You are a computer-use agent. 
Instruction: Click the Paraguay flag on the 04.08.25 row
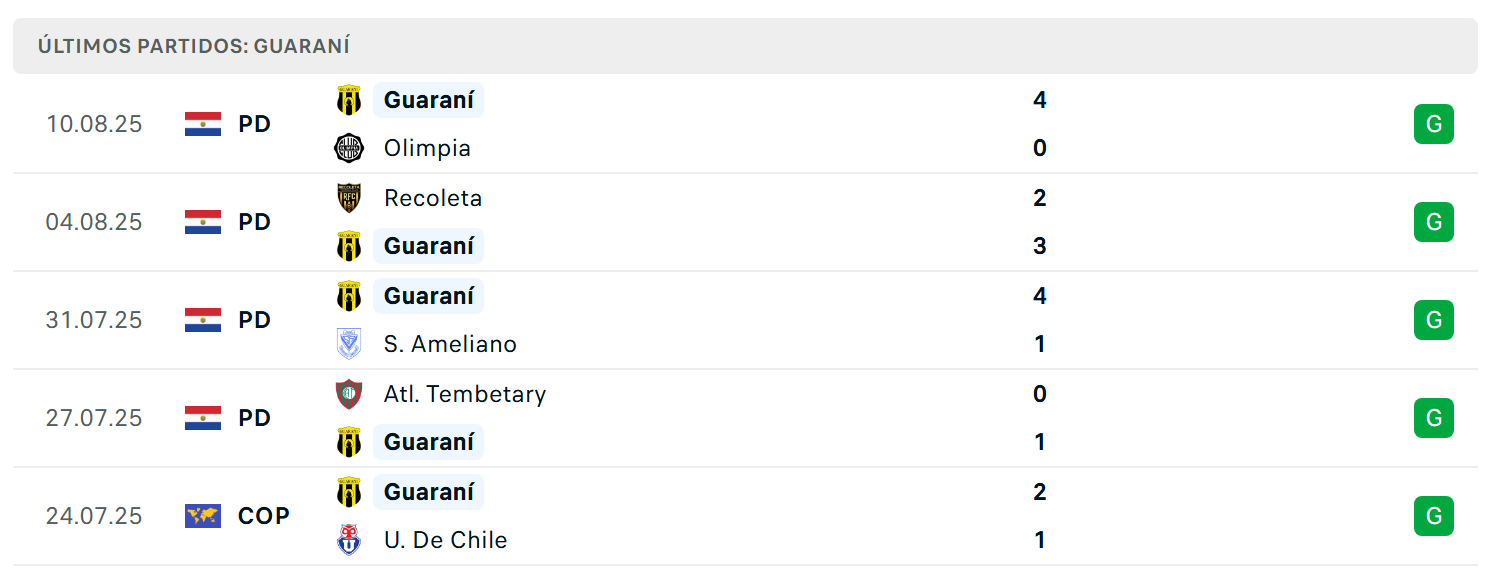(x=203, y=222)
